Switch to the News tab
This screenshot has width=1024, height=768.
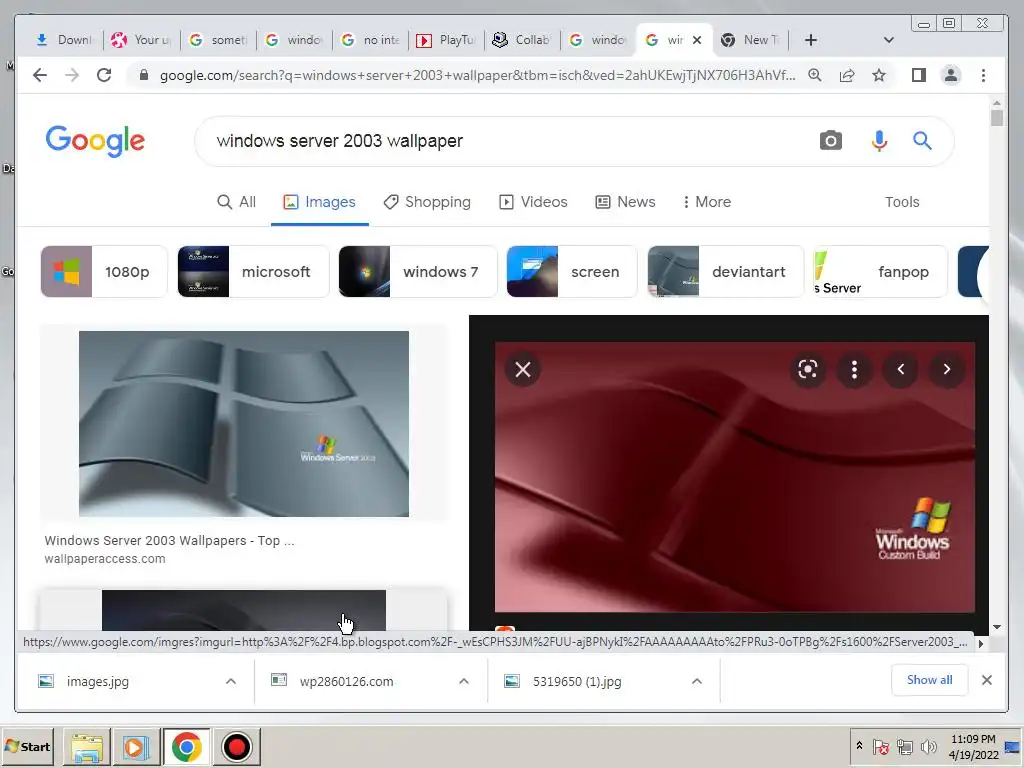(x=626, y=202)
